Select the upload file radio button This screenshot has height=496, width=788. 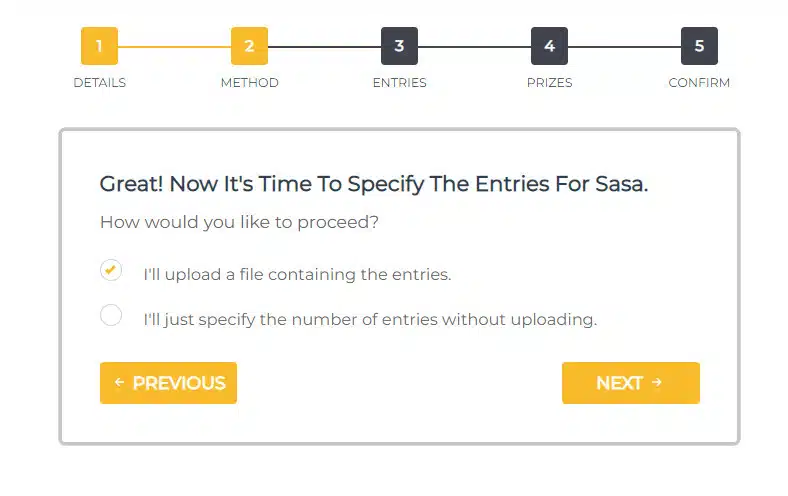pos(111,270)
